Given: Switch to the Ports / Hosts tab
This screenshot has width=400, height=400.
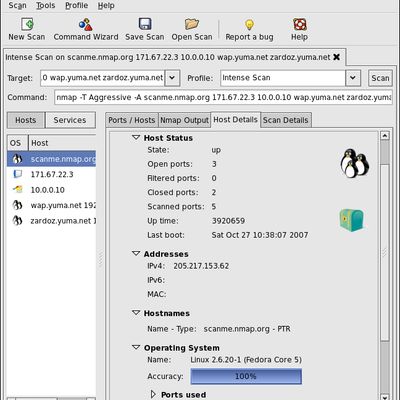Looking at the screenshot, I should (x=132, y=120).
